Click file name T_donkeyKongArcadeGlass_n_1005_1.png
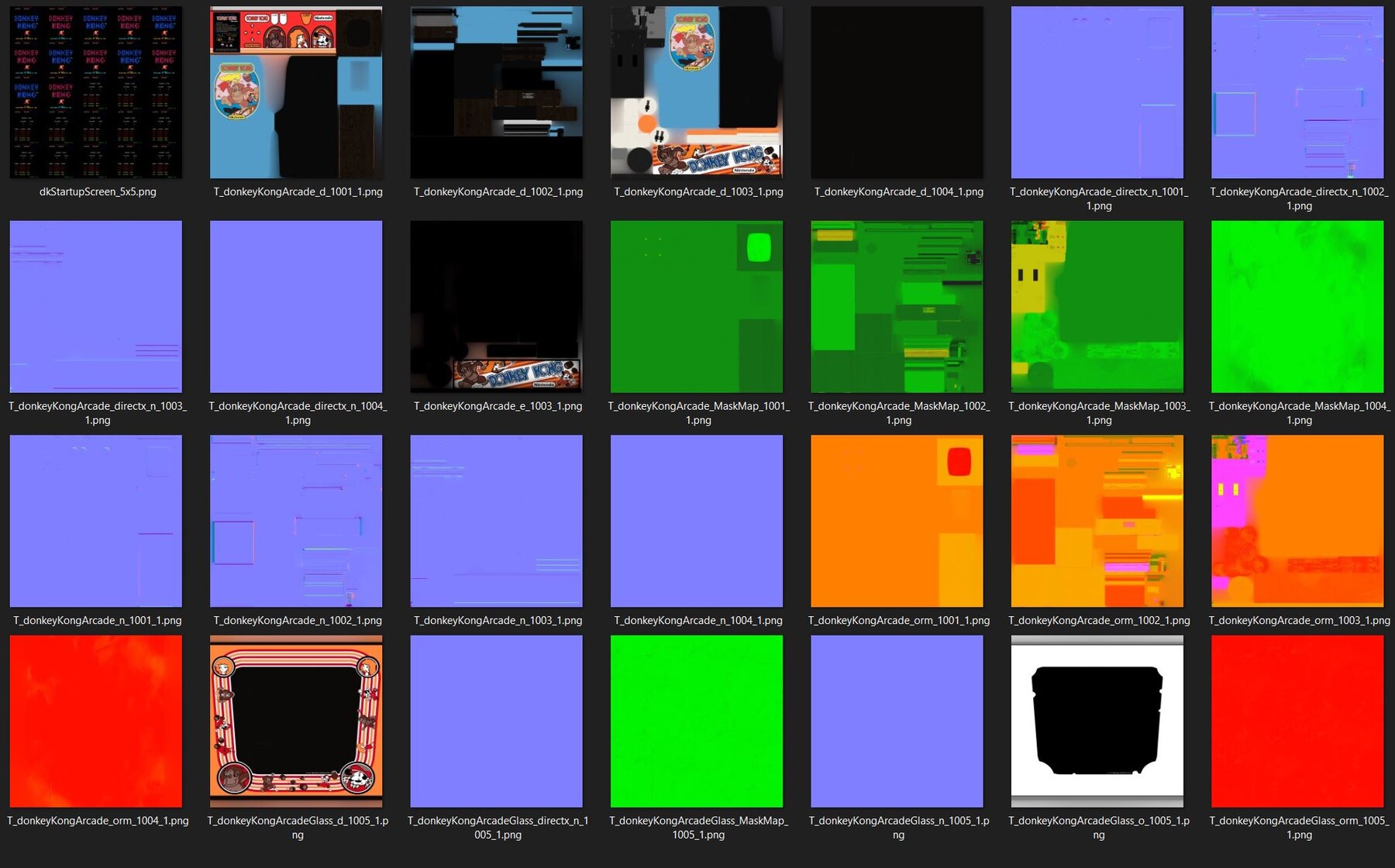 tap(899, 828)
